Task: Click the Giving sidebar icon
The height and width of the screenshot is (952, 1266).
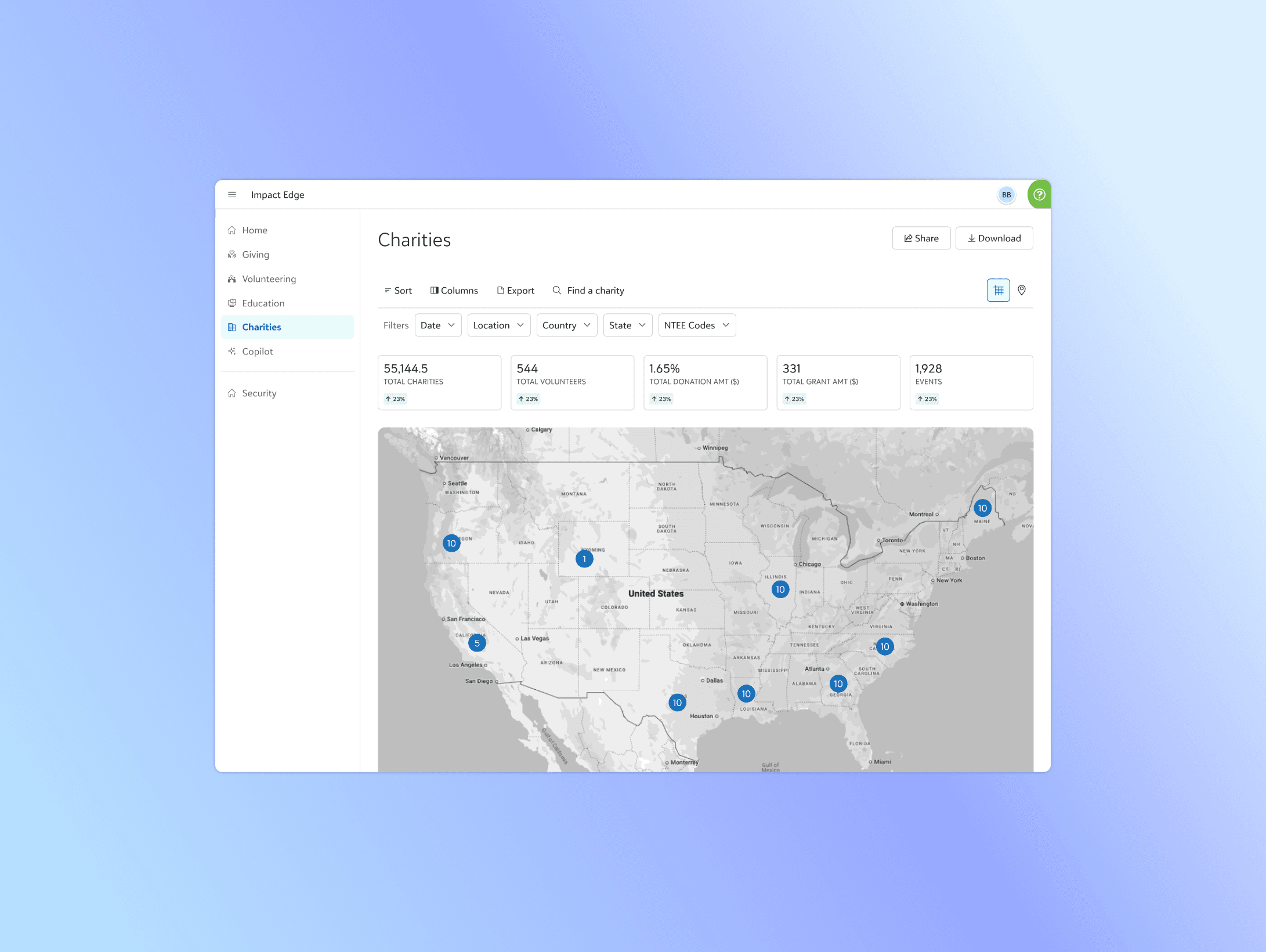Action: tap(232, 255)
